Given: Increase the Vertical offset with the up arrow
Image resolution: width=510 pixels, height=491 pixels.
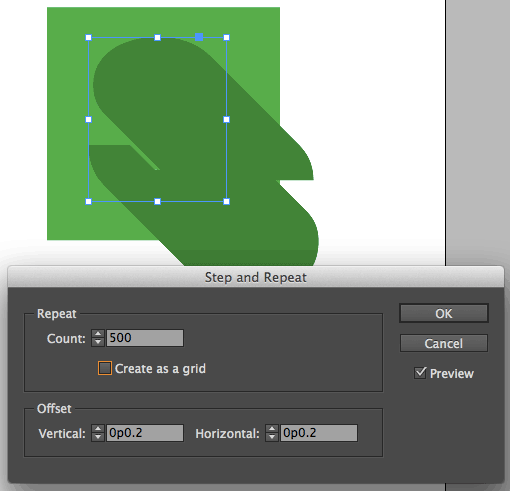Looking at the screenshot, I should 98,429.
